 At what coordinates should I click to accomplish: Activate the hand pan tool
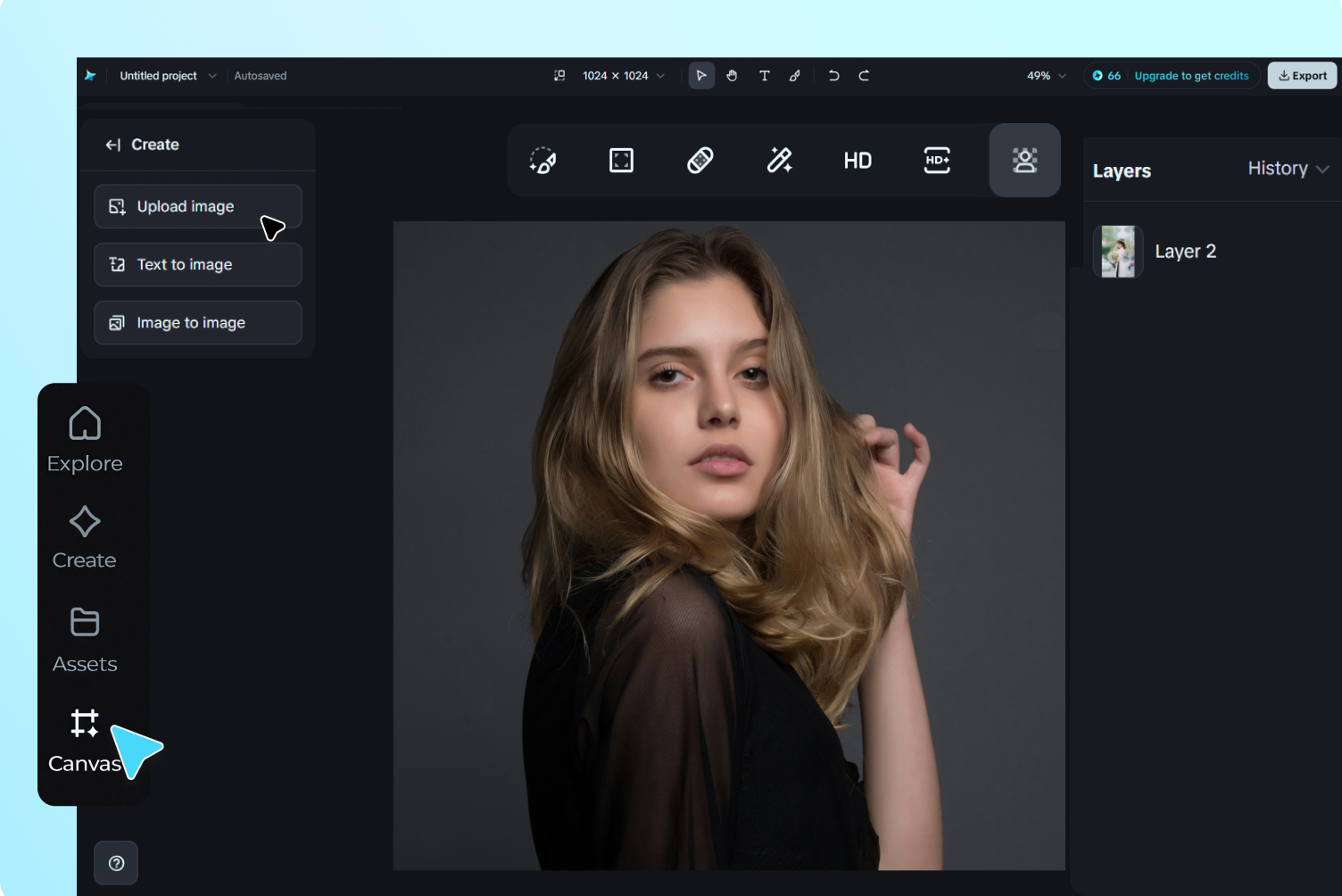(x=732, y=76)
